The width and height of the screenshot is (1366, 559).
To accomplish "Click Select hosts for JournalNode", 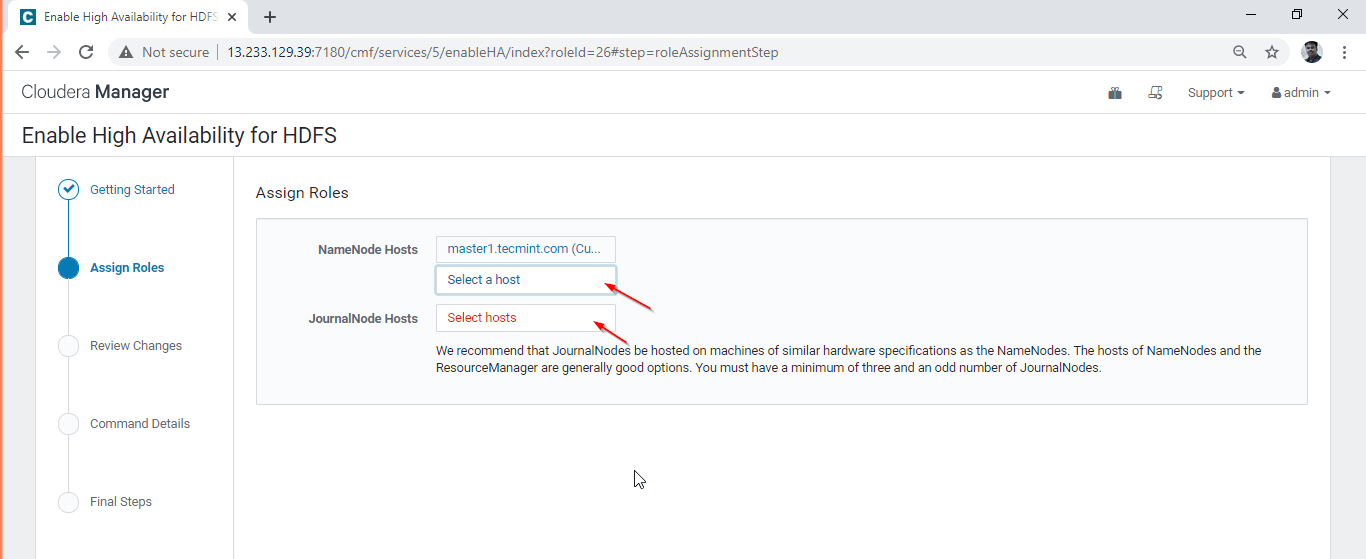I will [x=526, y=318].
